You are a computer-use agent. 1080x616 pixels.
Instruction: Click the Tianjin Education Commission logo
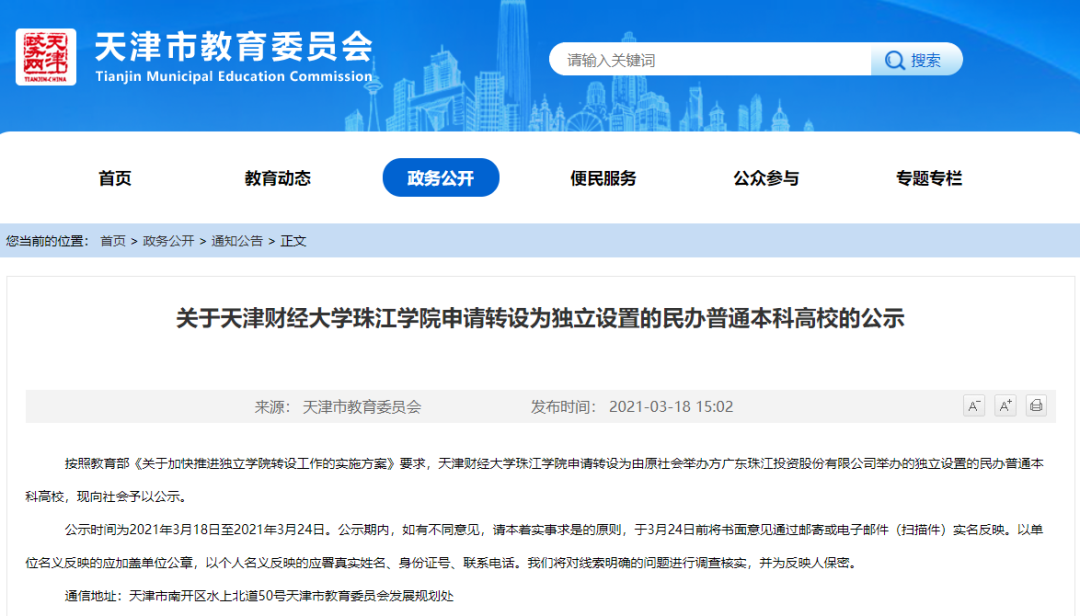point(48,56)
